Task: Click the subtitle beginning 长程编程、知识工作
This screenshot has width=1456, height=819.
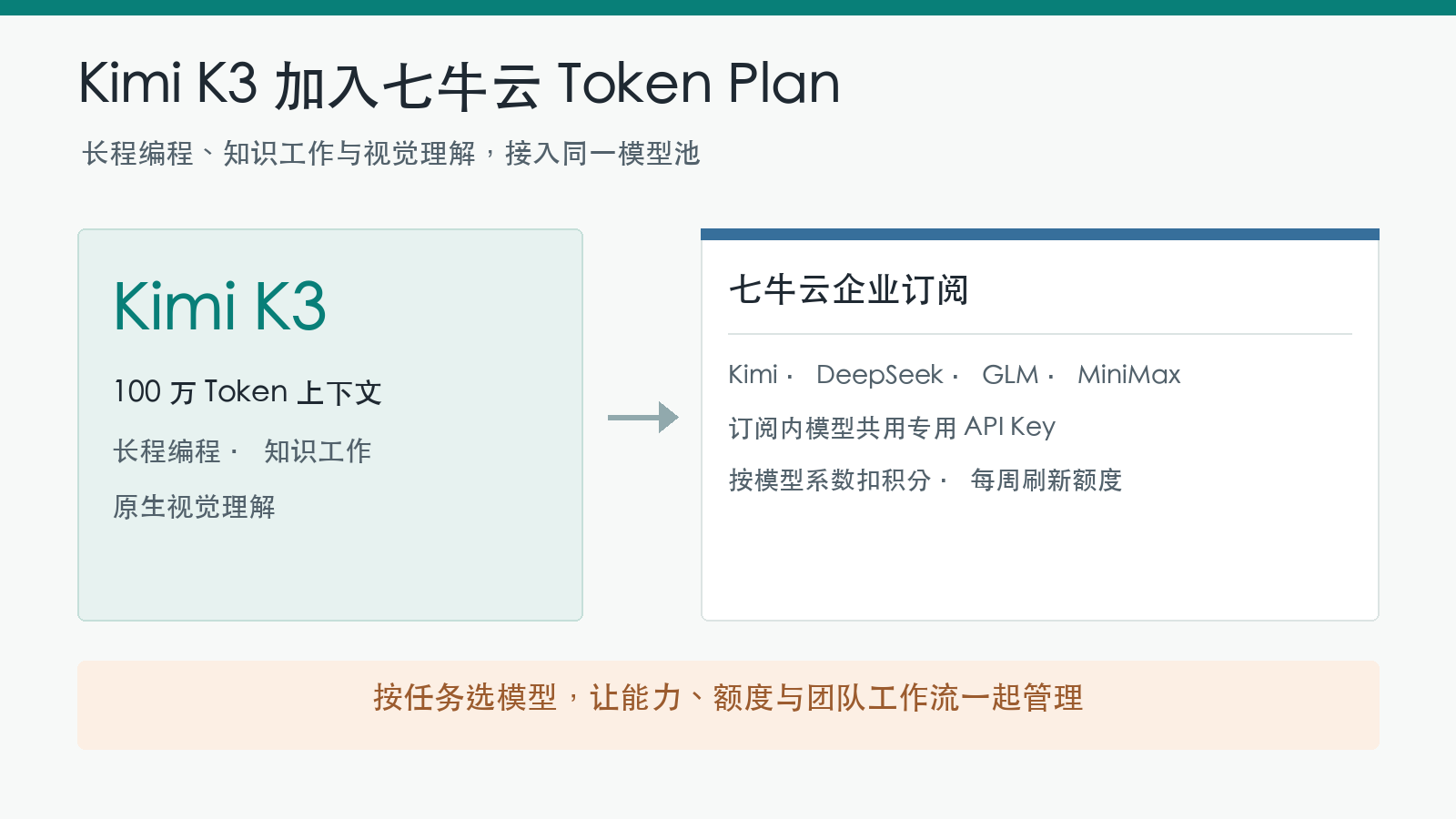Action: click(x=391, y=153)
